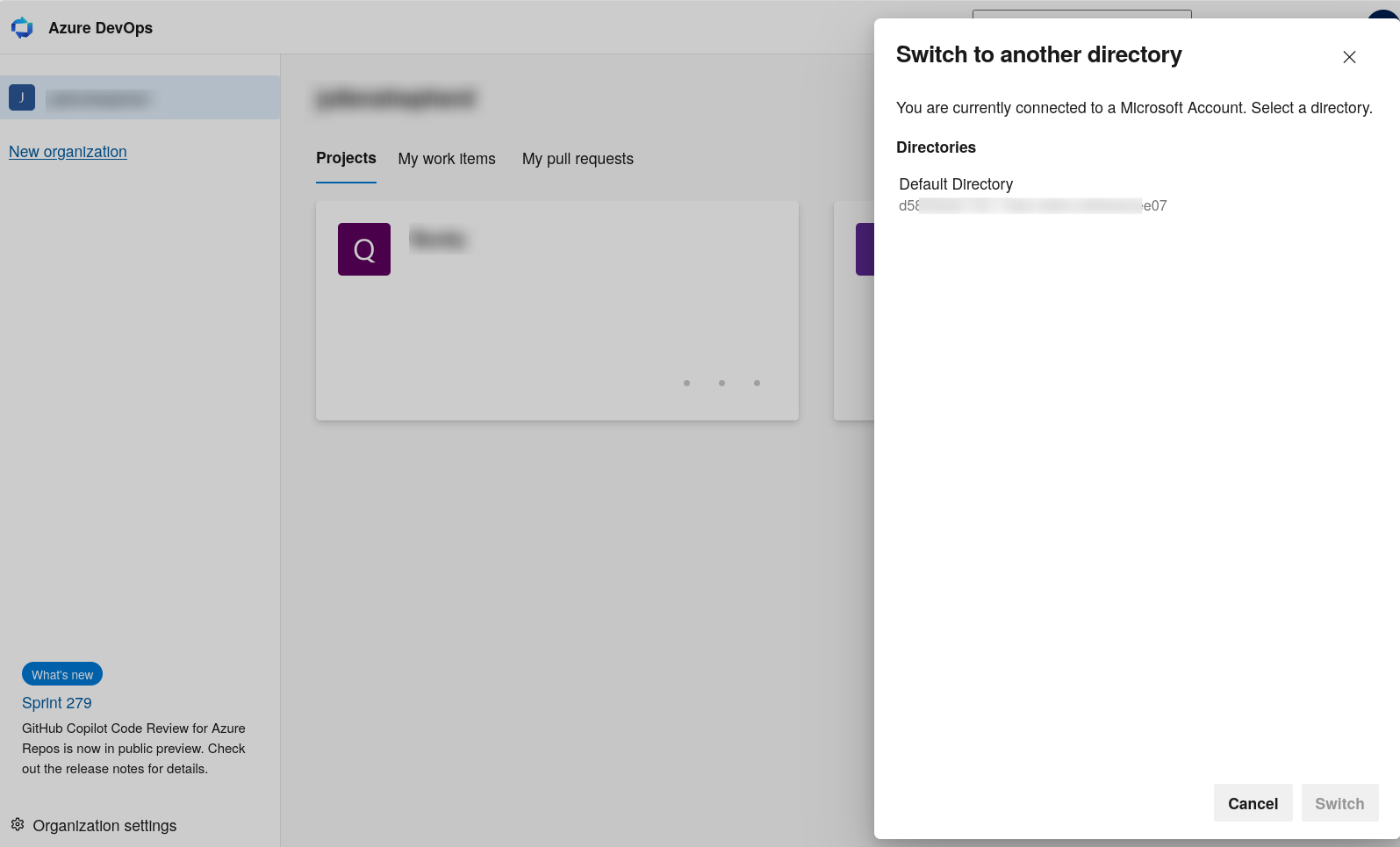Click the Cancel button
This screenshot has width=1400, height=847.
point(1253,803)
